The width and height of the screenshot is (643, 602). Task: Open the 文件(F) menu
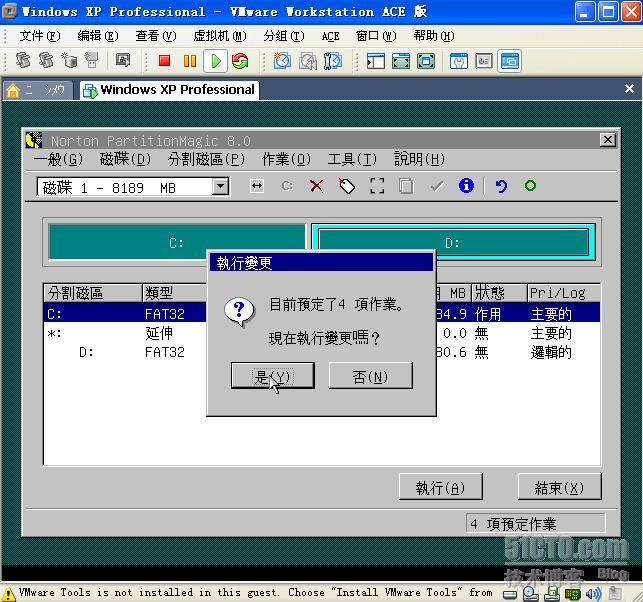(40, 36)
